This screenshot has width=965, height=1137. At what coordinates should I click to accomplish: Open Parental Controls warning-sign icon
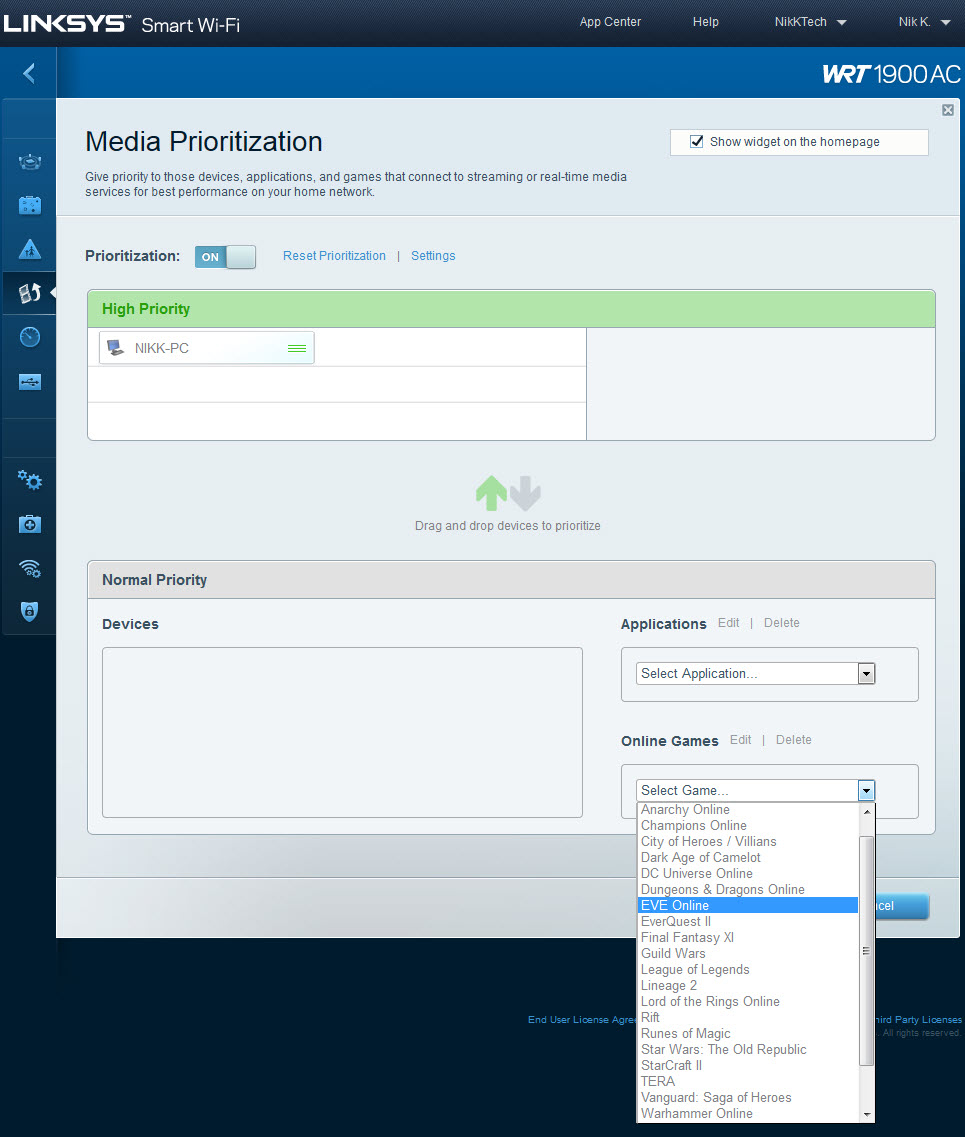(x=30, y=249)
